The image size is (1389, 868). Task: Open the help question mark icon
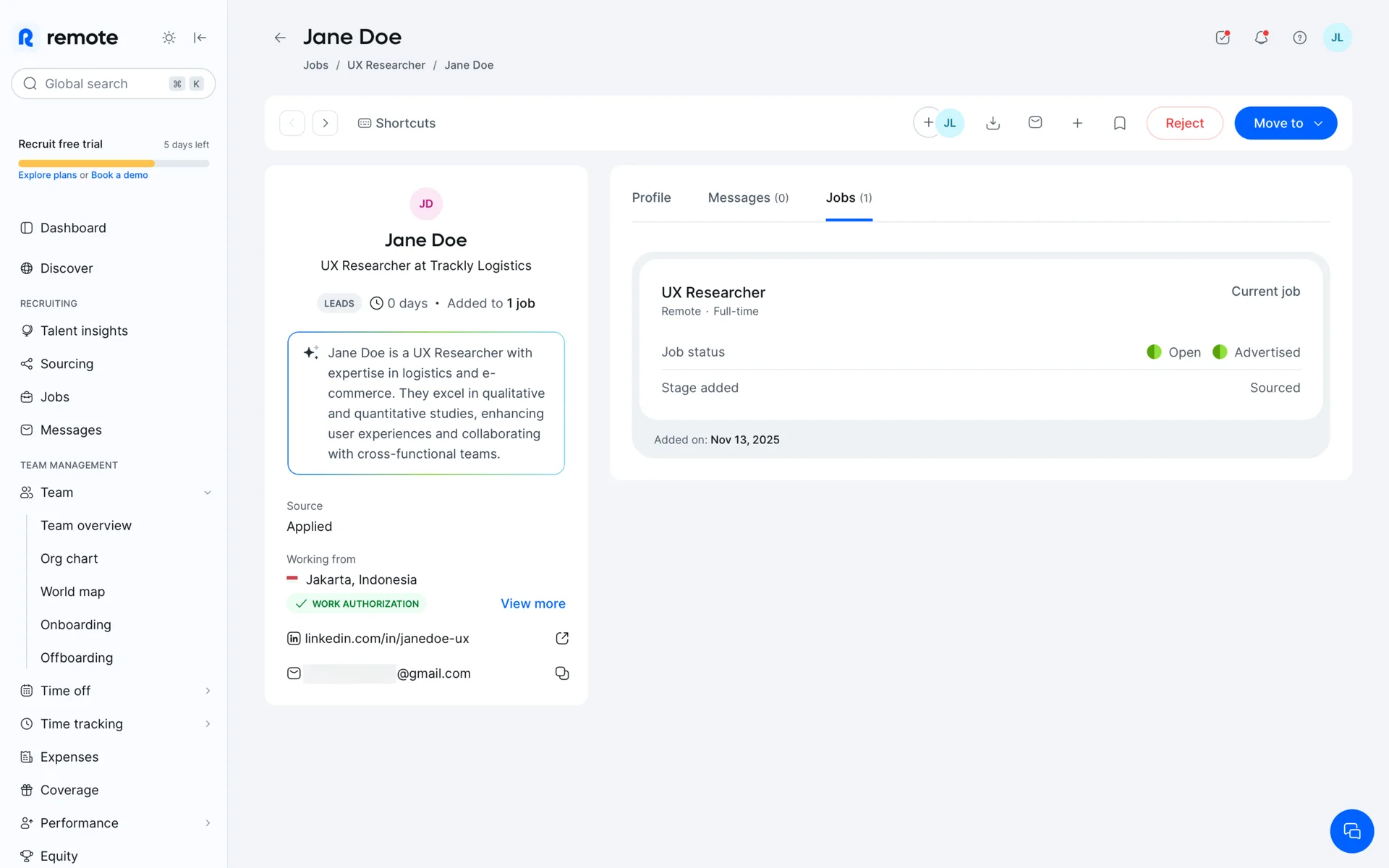tap(1299, 38)
